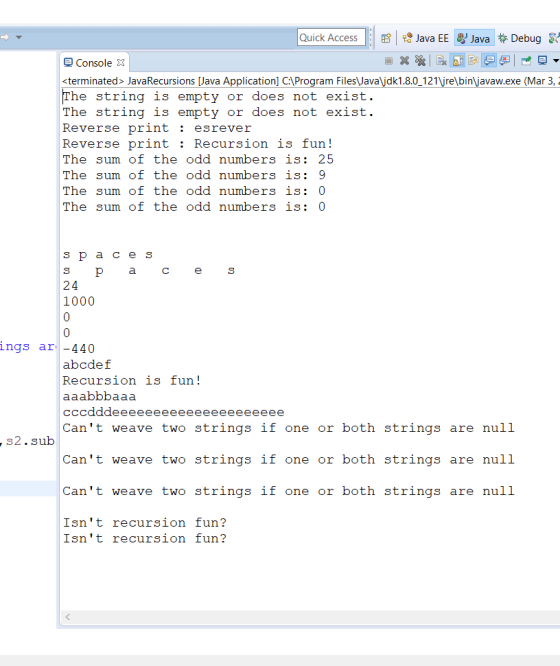Screen dimensions: 560x666
Task: Pin the console with the Pin Console icon
Action: (526, 61)
